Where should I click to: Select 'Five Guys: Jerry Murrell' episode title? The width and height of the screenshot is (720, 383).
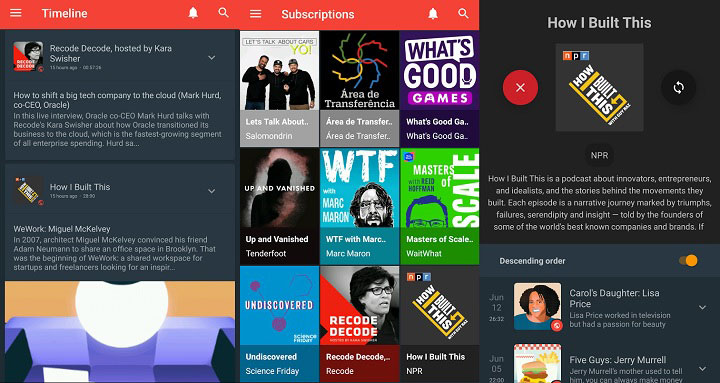tap(618, 360)
